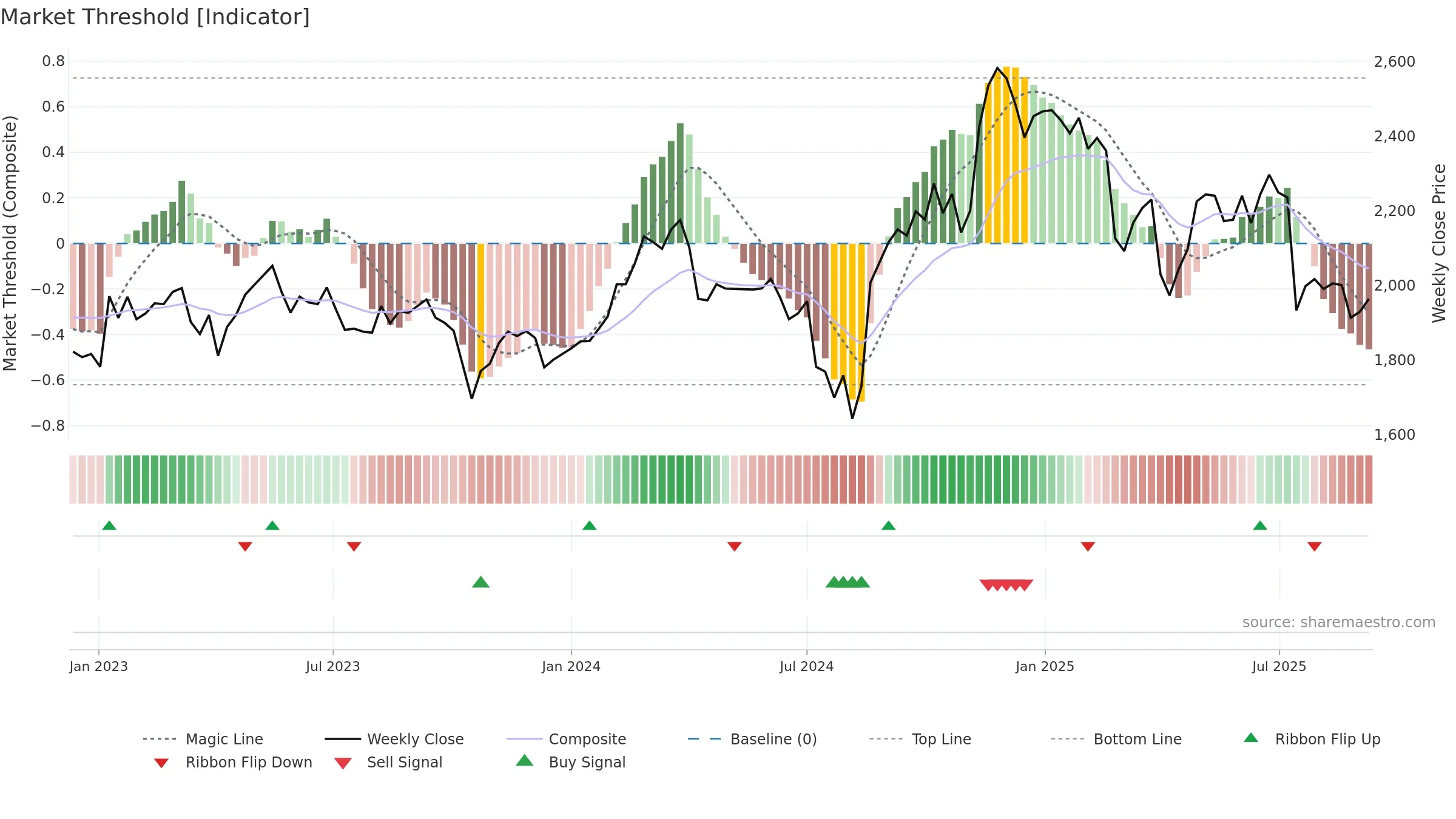Select the ribbon flip up marker near May 2023
1456x819 pixels.
[272, 525]
